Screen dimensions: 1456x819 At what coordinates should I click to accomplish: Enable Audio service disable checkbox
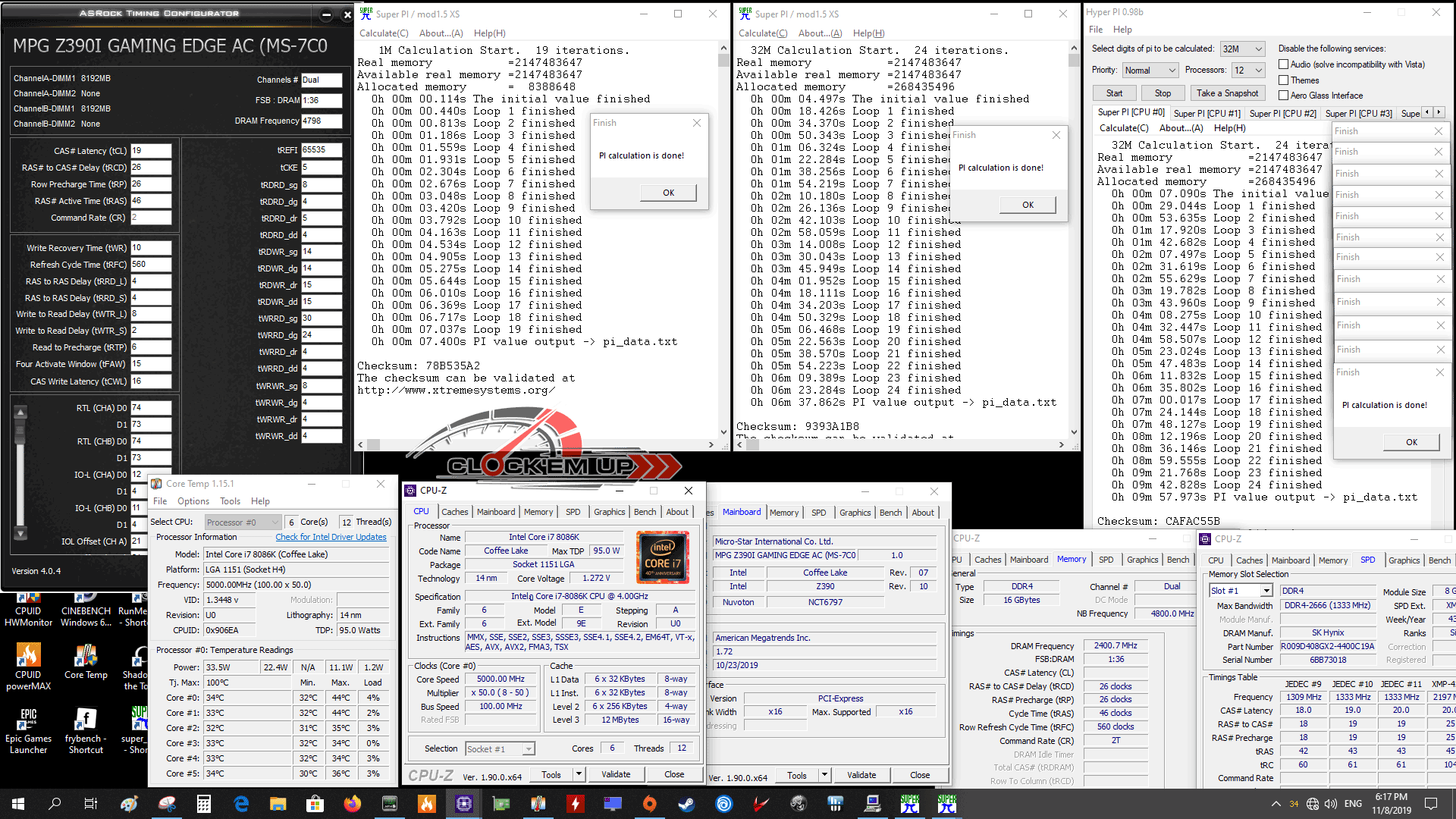point(1284,64)
